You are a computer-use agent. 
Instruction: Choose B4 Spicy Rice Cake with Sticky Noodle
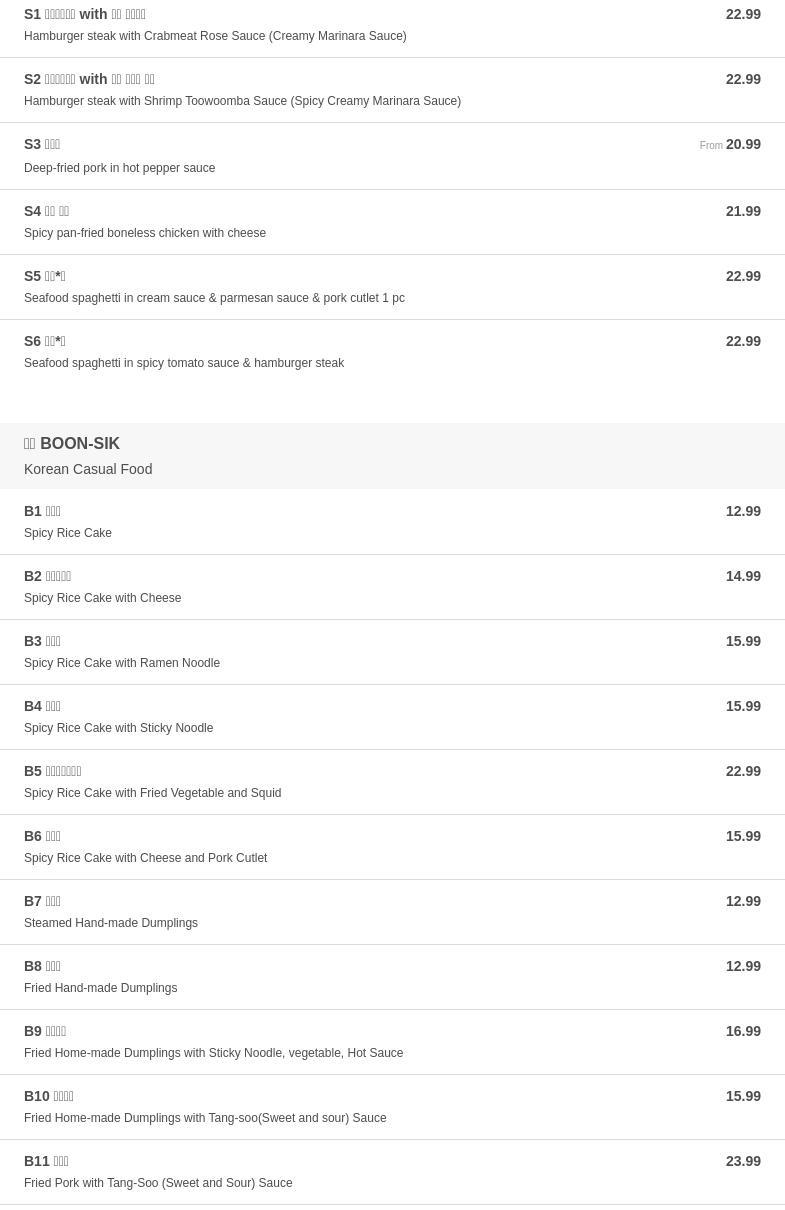tap(392, 717)
